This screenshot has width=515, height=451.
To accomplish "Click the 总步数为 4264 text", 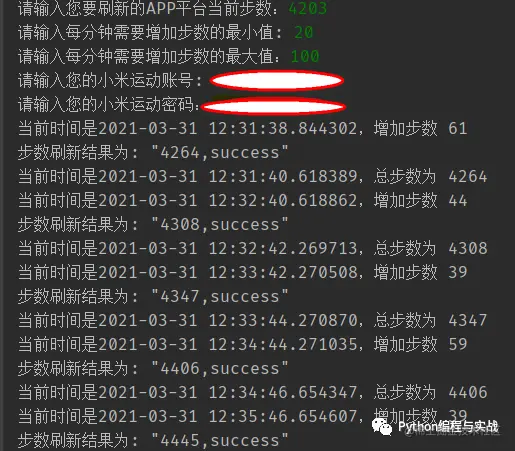I will coord(430,177).
